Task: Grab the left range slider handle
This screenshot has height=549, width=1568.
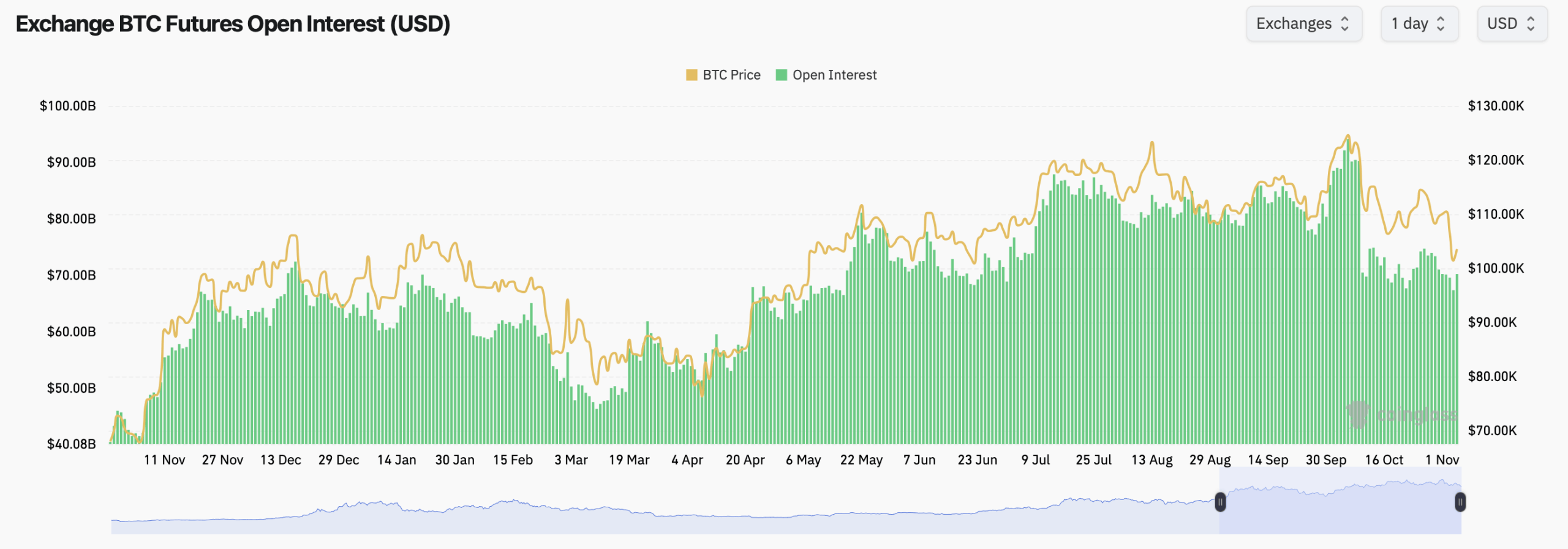Action: click(x=1220, y=502)
